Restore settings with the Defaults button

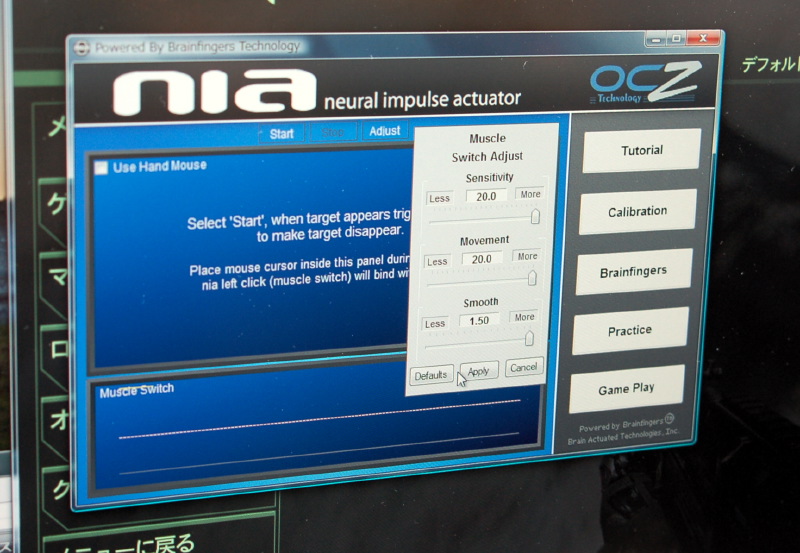(x=430, y=375)
